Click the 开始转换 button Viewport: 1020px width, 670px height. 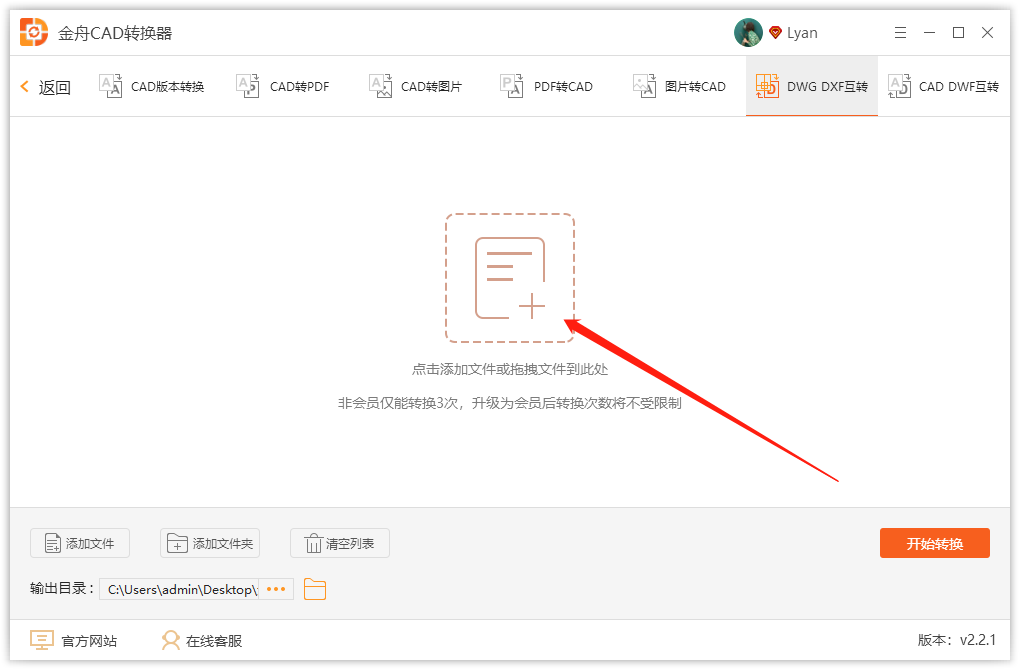tap(934, 543)
